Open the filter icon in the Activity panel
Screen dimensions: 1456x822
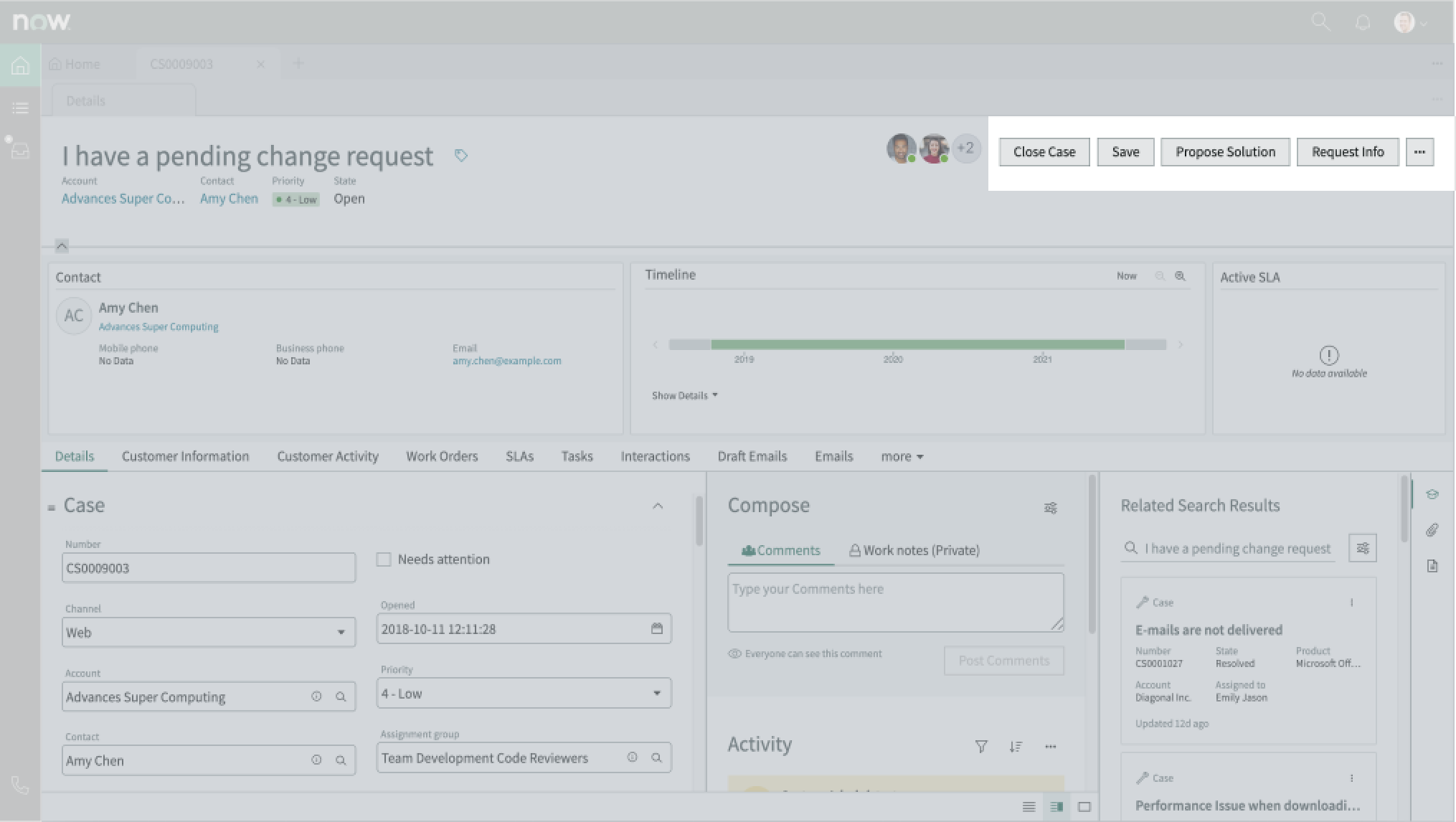[981, 746]
